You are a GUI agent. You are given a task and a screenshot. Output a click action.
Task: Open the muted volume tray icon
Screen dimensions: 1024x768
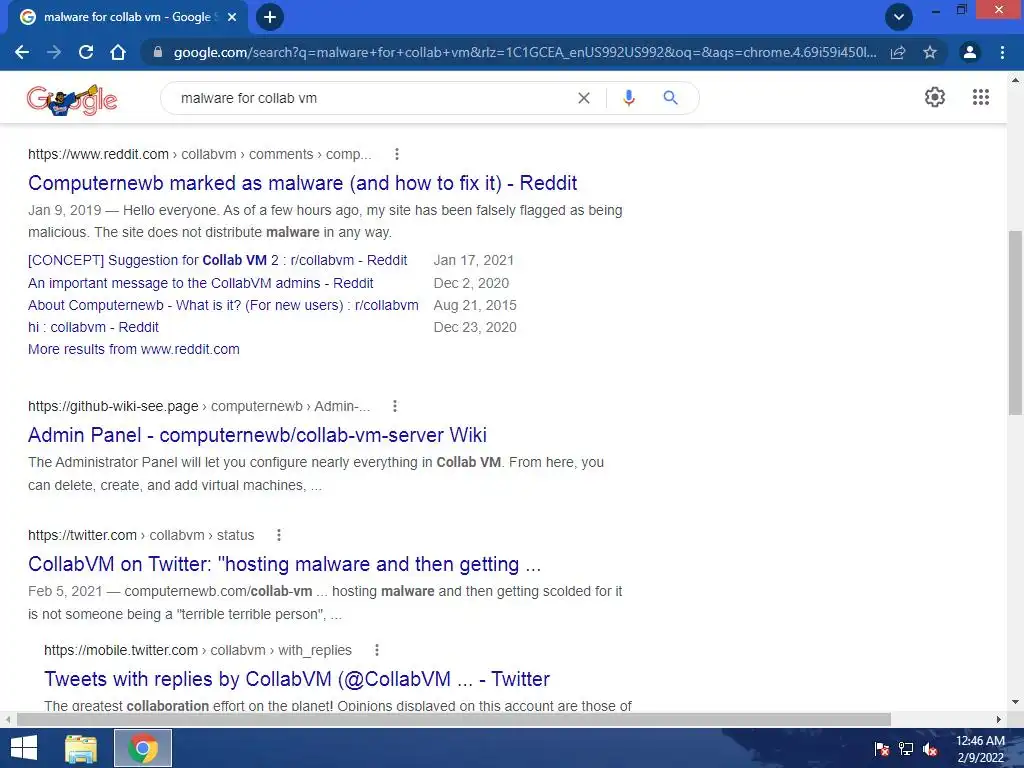point(931,749)
